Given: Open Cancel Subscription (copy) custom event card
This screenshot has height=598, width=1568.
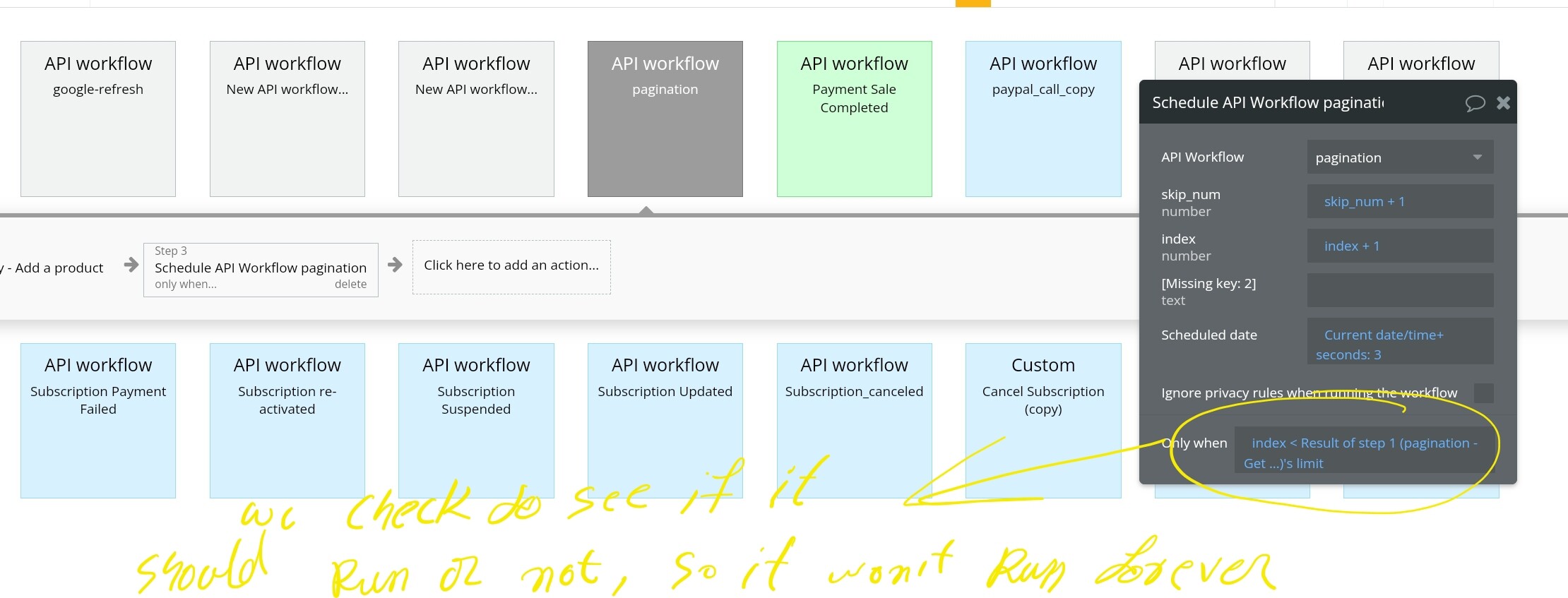Looking at the screenshot, I should point(1043,421).
